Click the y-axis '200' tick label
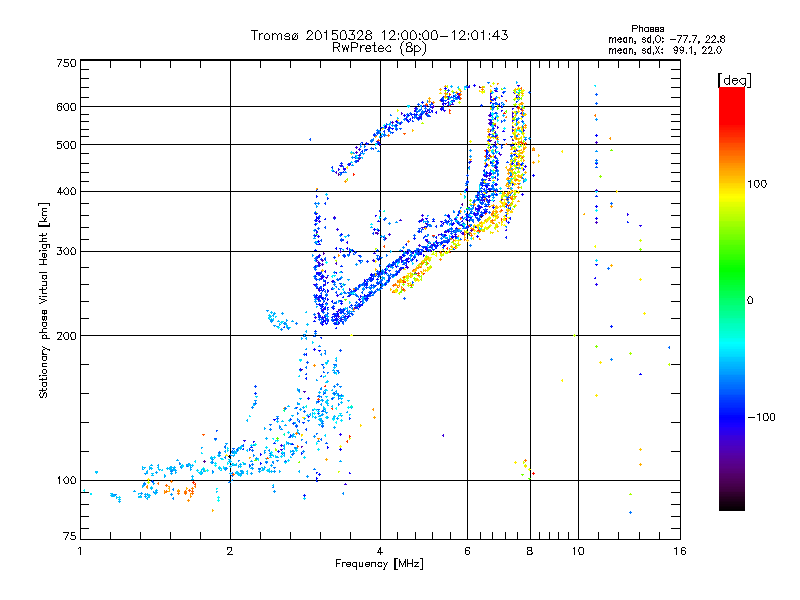800x600 pixels. [x=67, y=336]
